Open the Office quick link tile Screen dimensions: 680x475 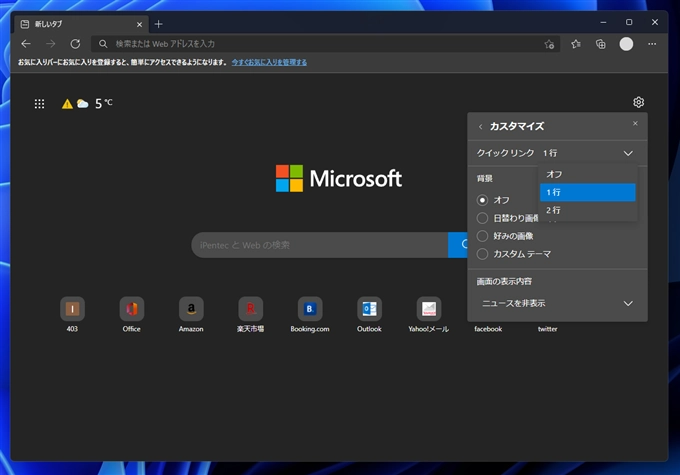coord(131,314)
